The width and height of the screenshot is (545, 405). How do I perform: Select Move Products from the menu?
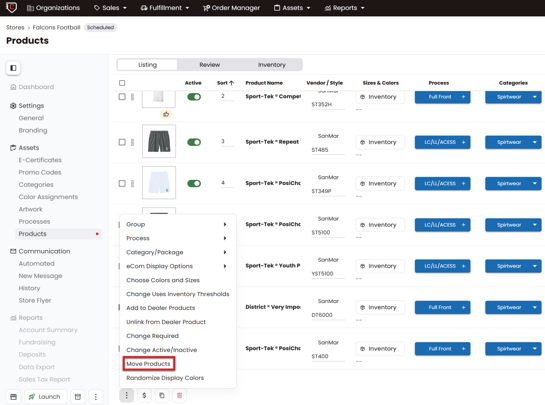[148, 364]
